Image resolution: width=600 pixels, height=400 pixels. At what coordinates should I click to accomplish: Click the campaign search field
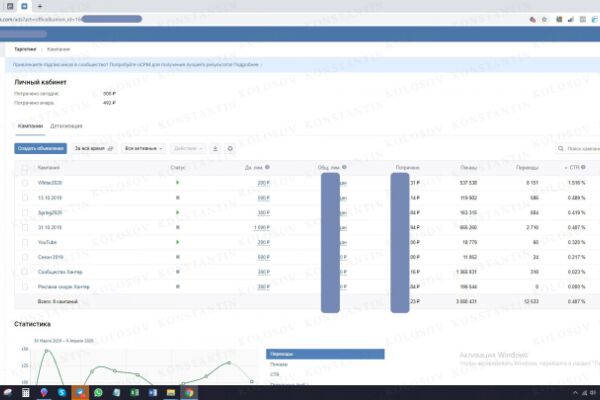pos(578,149)
